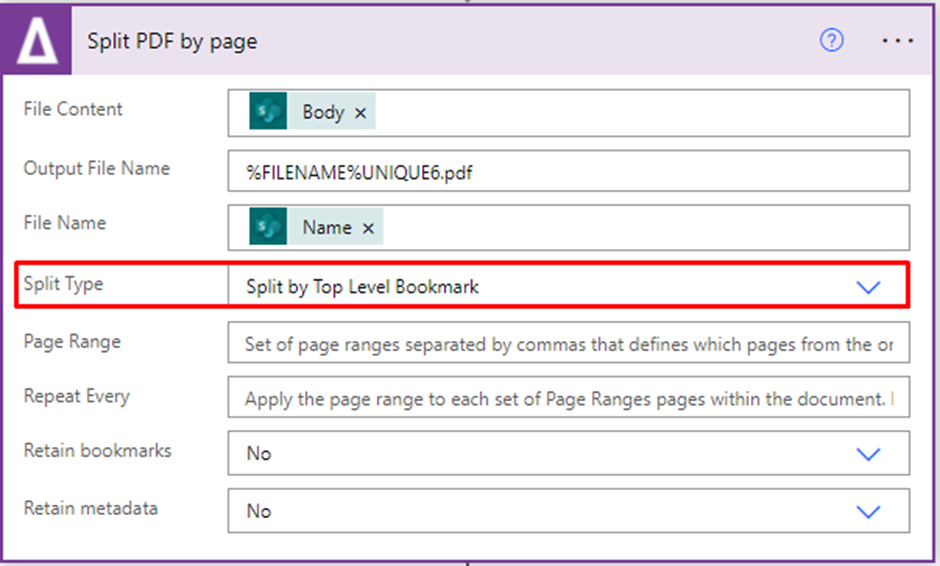Open the three-dot more options menu
Image resolution: width=940 pixels, height=566 pixels.
[898, 41]
